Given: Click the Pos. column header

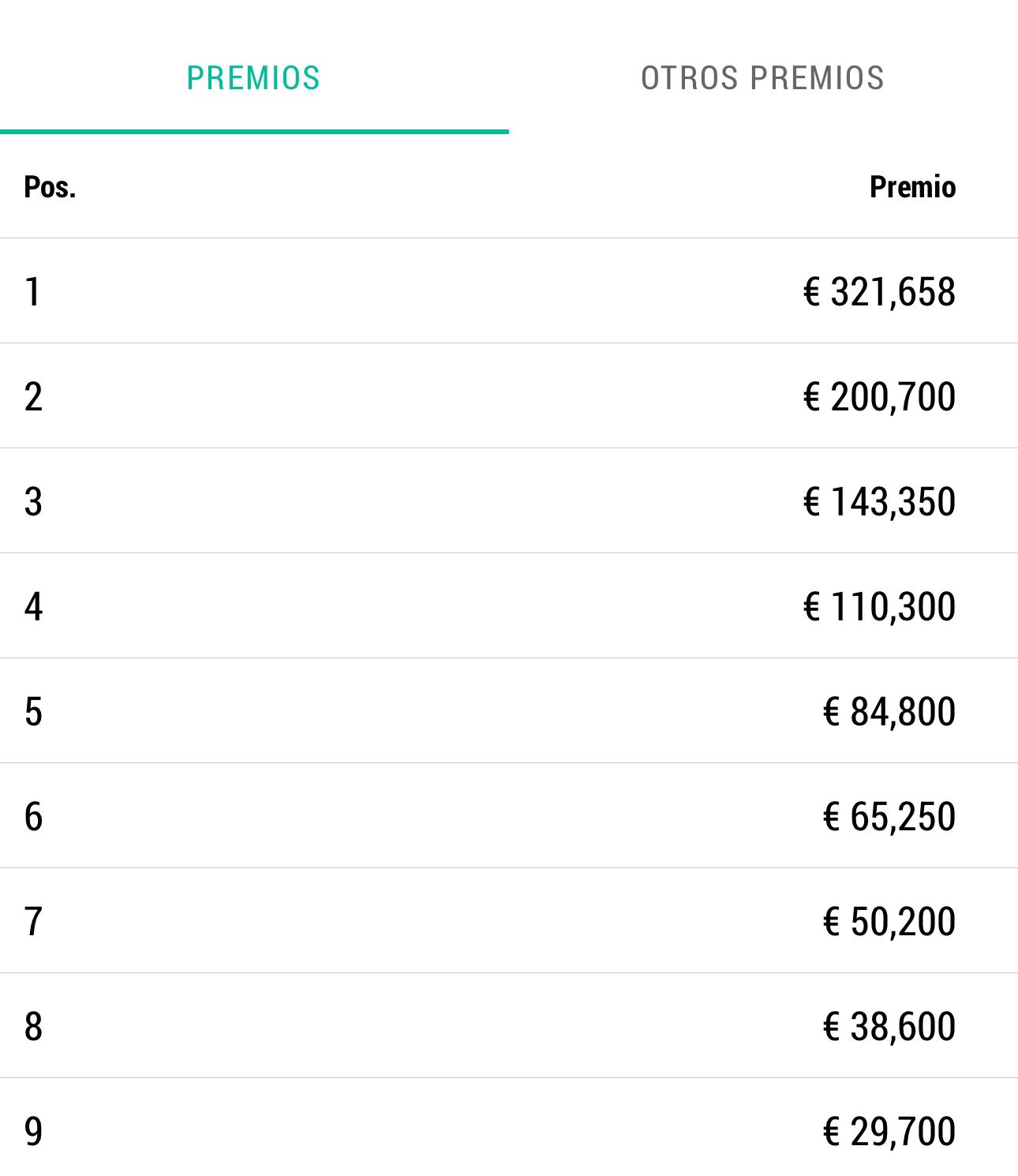Looking at the screenshot, I should [50, 187].
